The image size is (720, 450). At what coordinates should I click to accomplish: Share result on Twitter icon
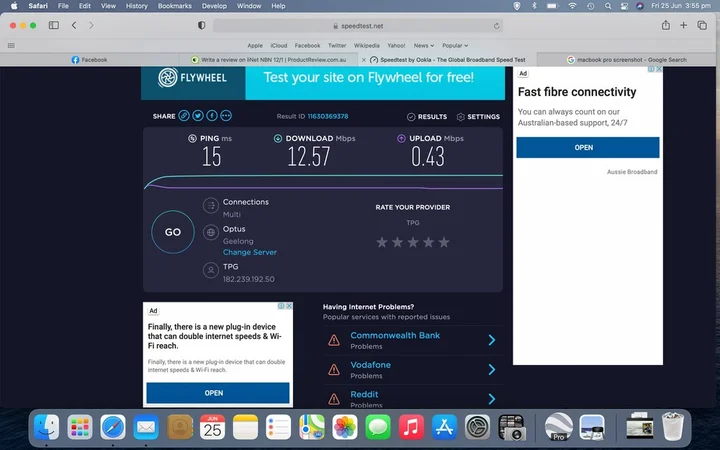click(198, 116)
